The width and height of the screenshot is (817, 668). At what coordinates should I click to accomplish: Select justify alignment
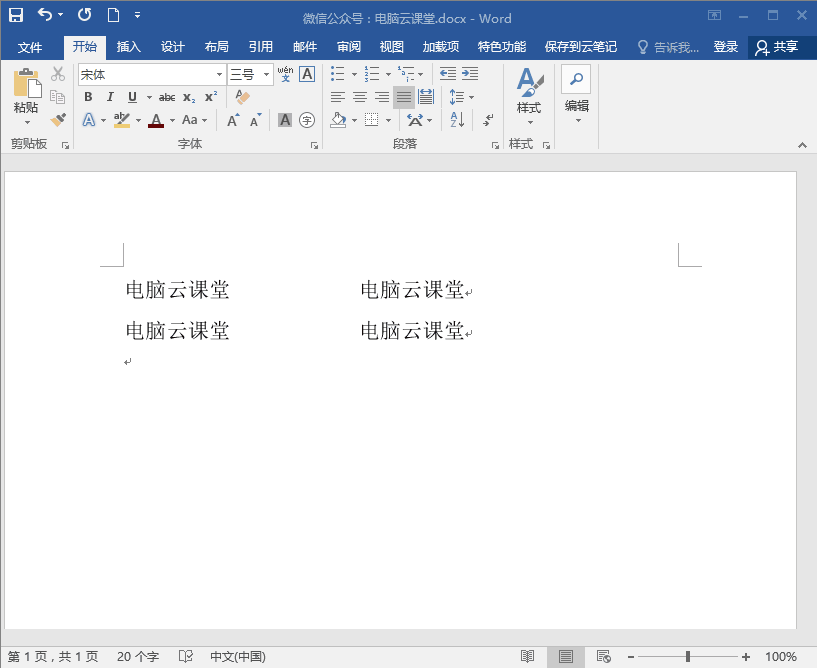(x=404, y=97)
